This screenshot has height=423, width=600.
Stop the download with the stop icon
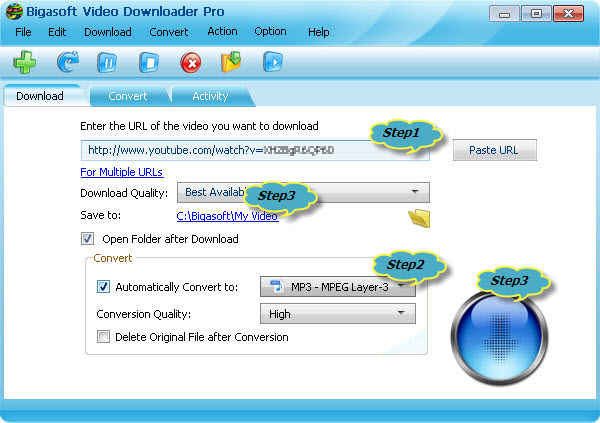coord(149,62)
